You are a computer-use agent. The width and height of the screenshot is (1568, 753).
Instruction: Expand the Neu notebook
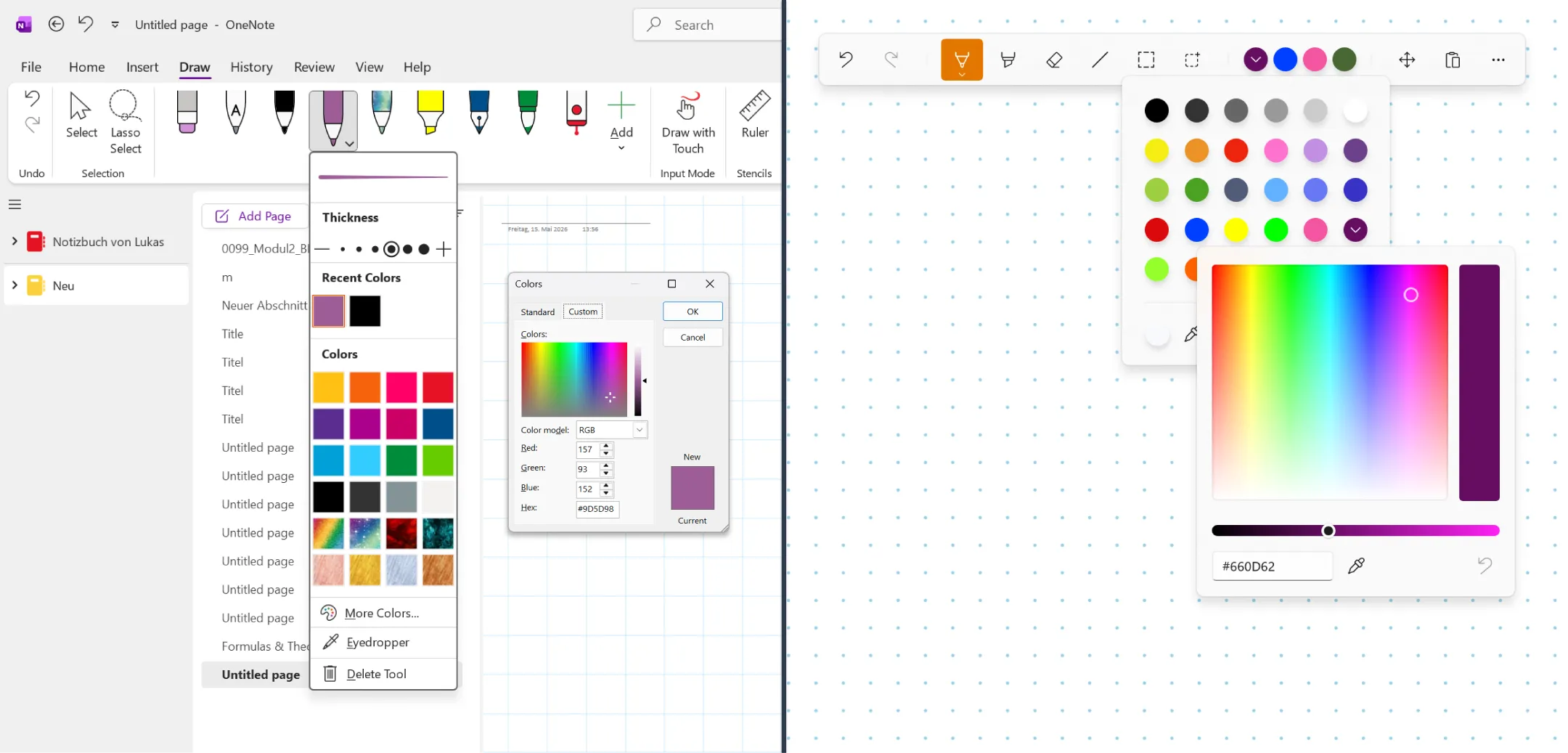coord(15,285)
